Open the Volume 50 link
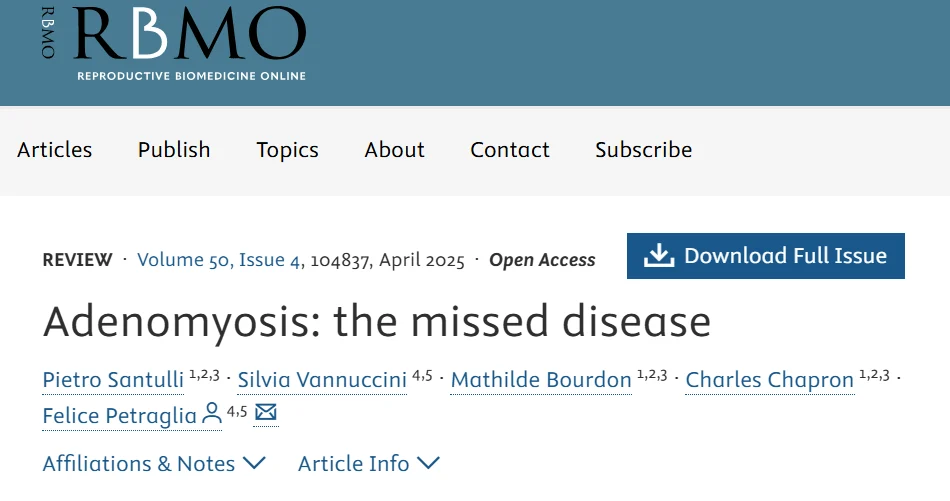Screen dimensions: 950x501 tap(183, 260)
